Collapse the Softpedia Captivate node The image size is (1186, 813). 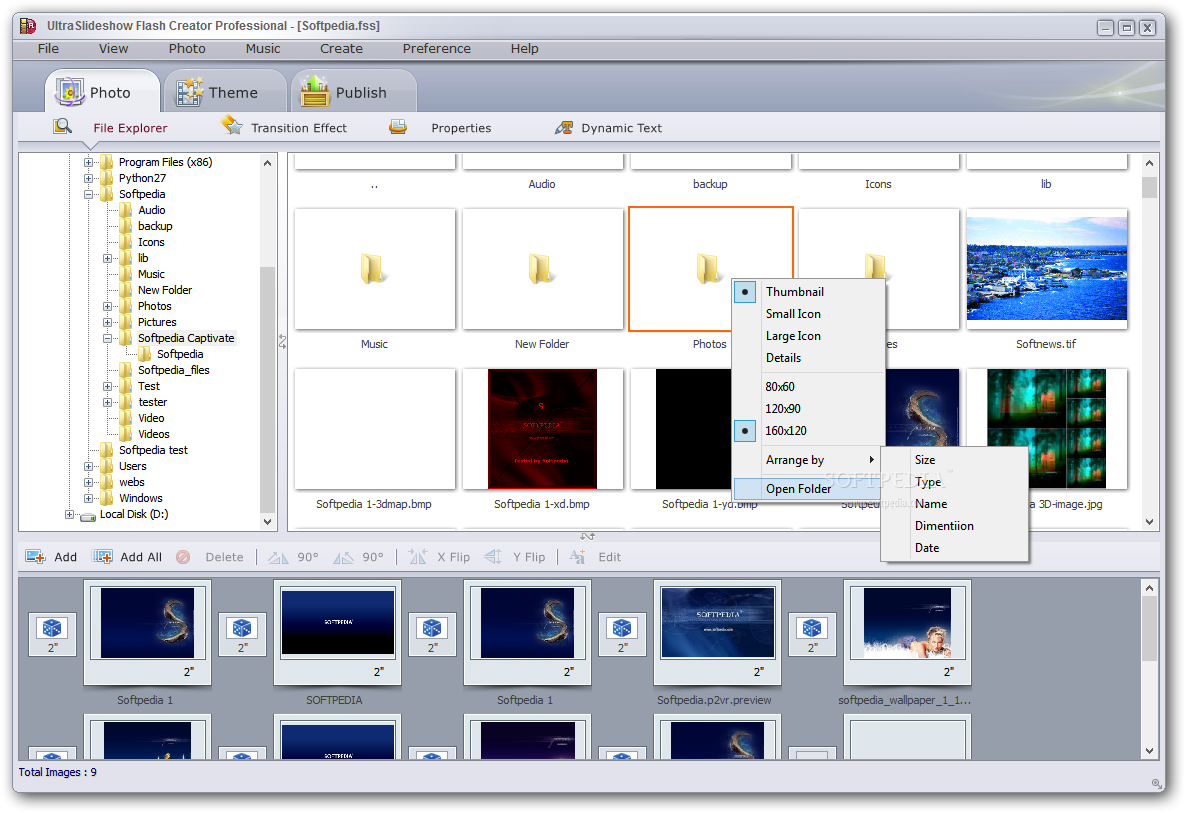pyautogui.click(x=107, y=338)
